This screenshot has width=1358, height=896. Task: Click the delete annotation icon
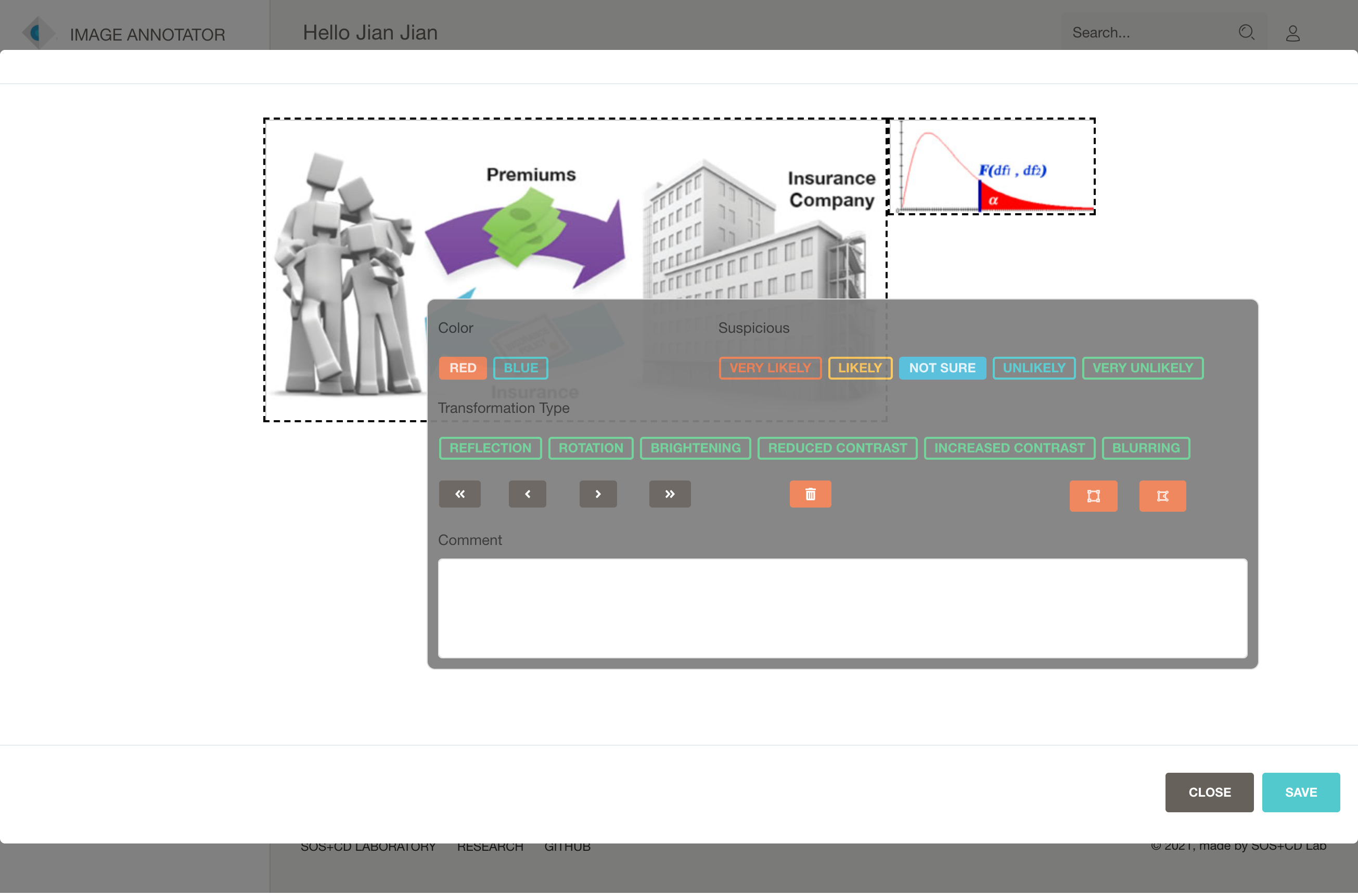pyautogui.click(x=811, y=493)
